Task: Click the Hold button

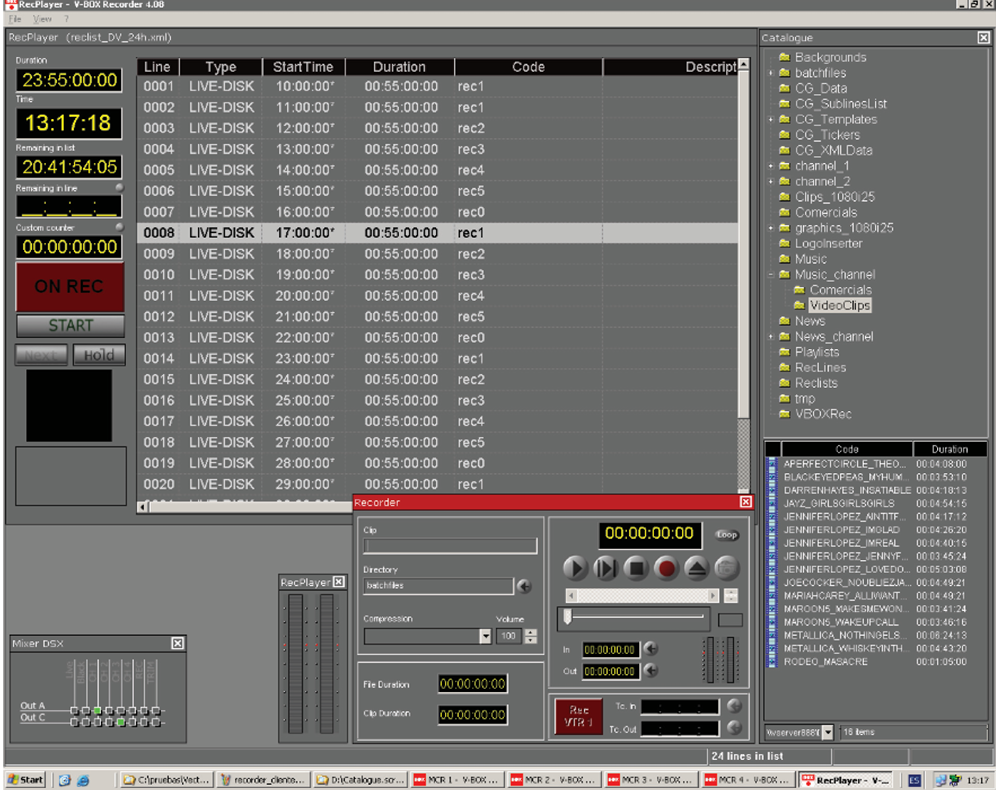Action: click(x=98, y=355)
